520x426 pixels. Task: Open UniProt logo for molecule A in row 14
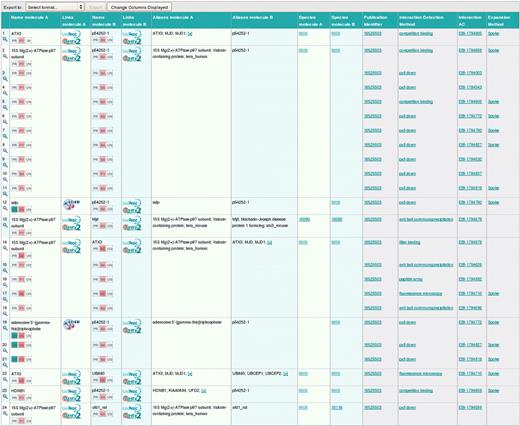click(71, 242)
